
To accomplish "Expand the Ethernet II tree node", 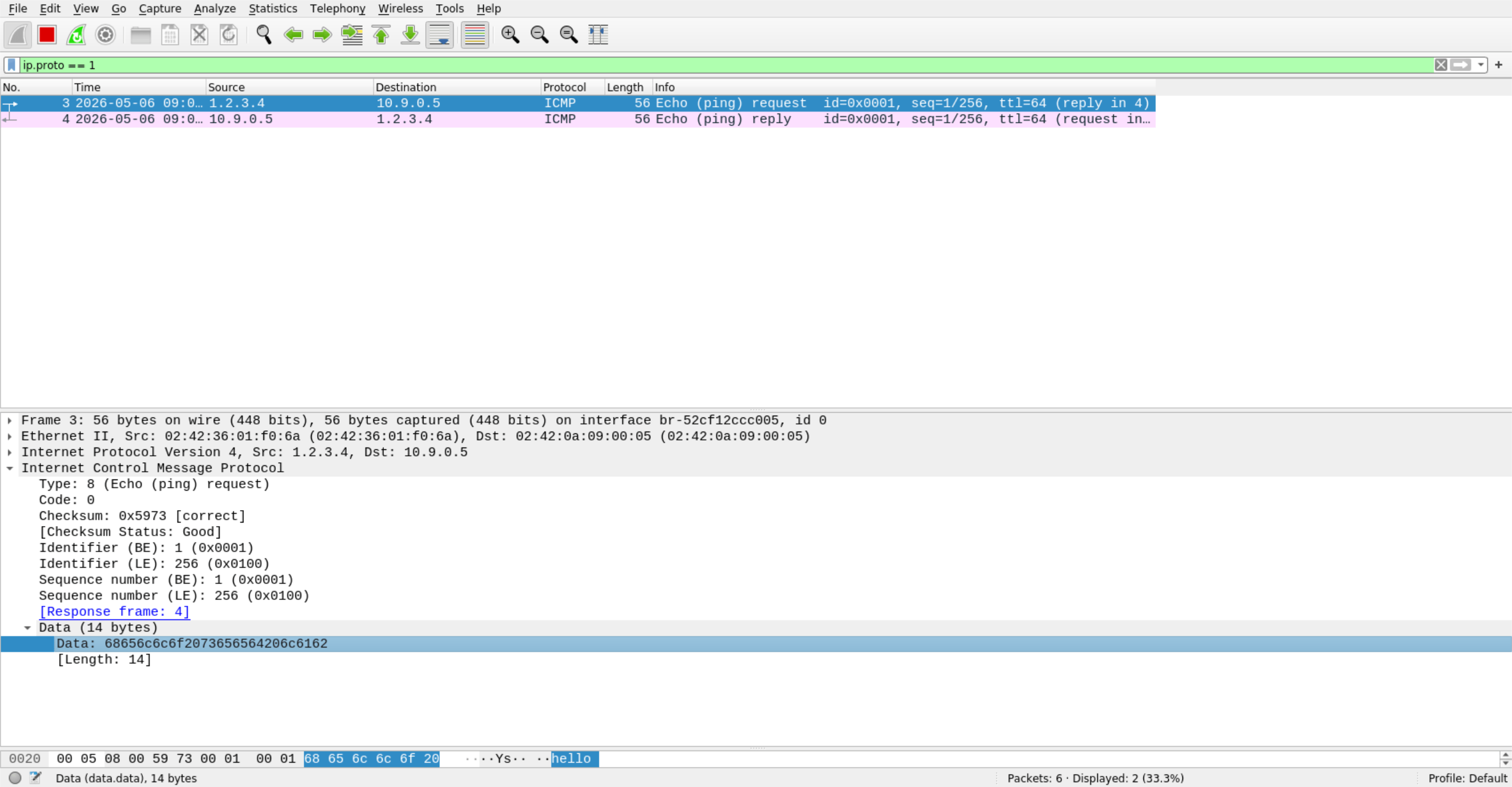I will (x=9, y=436).
